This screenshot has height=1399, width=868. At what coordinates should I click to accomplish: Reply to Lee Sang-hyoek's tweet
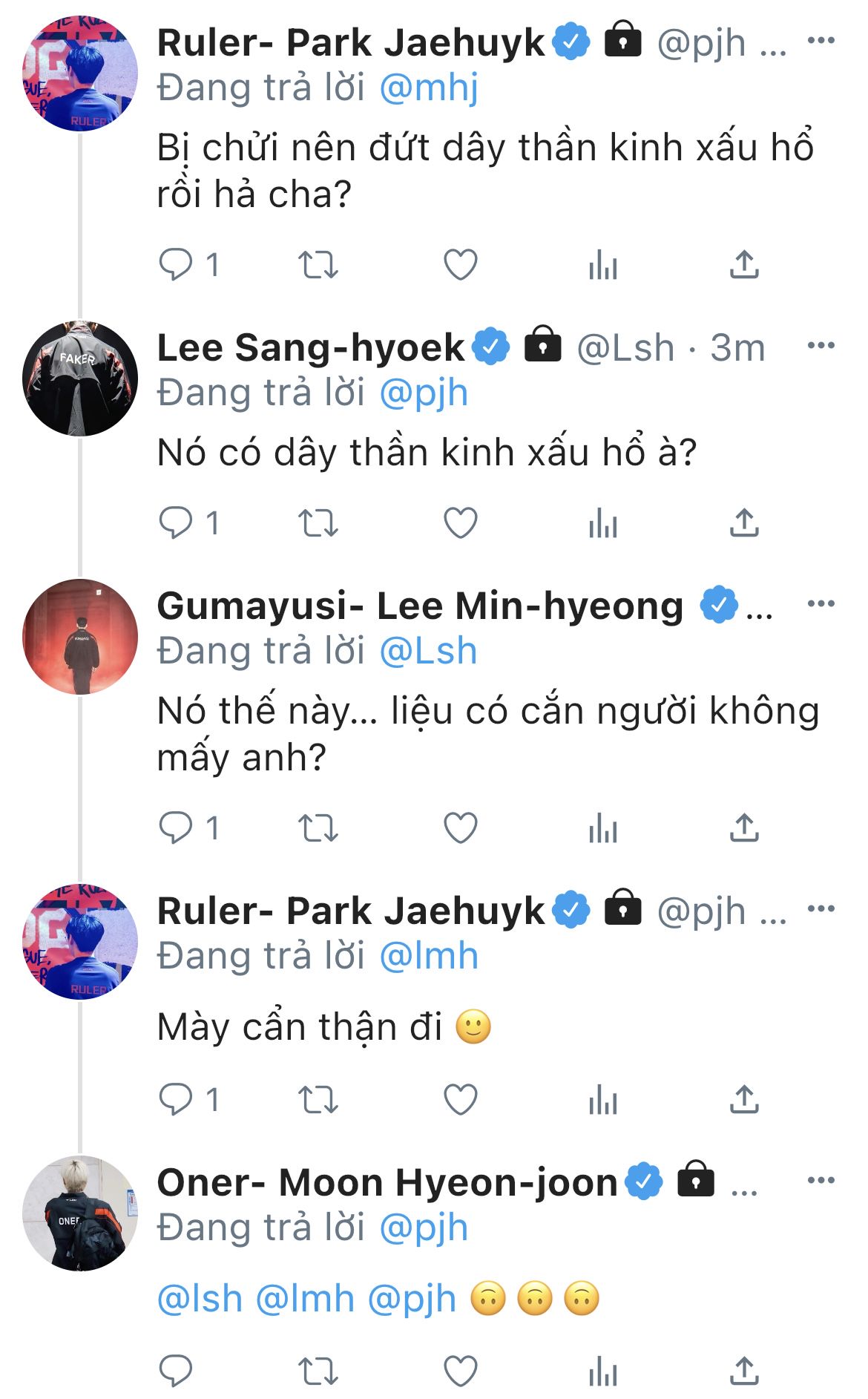[176, 523]
